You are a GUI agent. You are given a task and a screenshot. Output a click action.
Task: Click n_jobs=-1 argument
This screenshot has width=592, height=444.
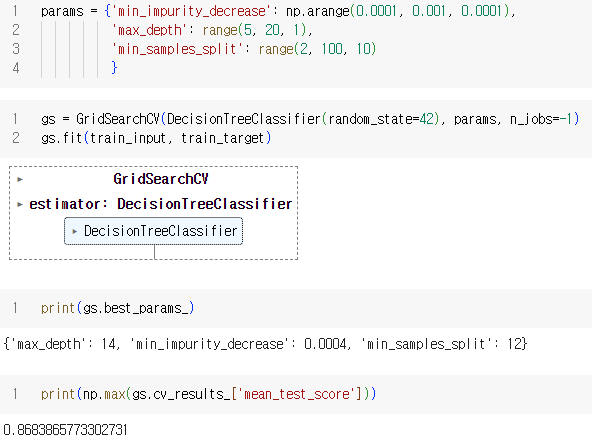[541, 119]
